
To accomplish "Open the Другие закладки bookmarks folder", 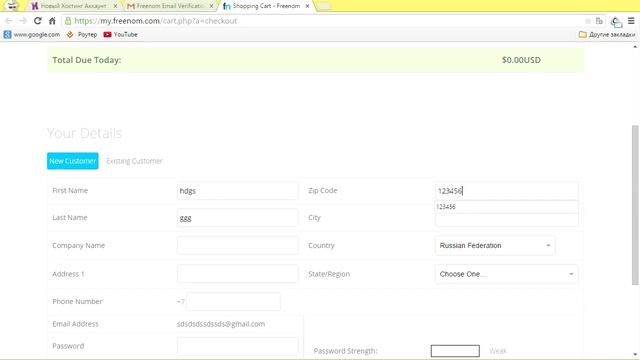I will [x=607, y=35].
